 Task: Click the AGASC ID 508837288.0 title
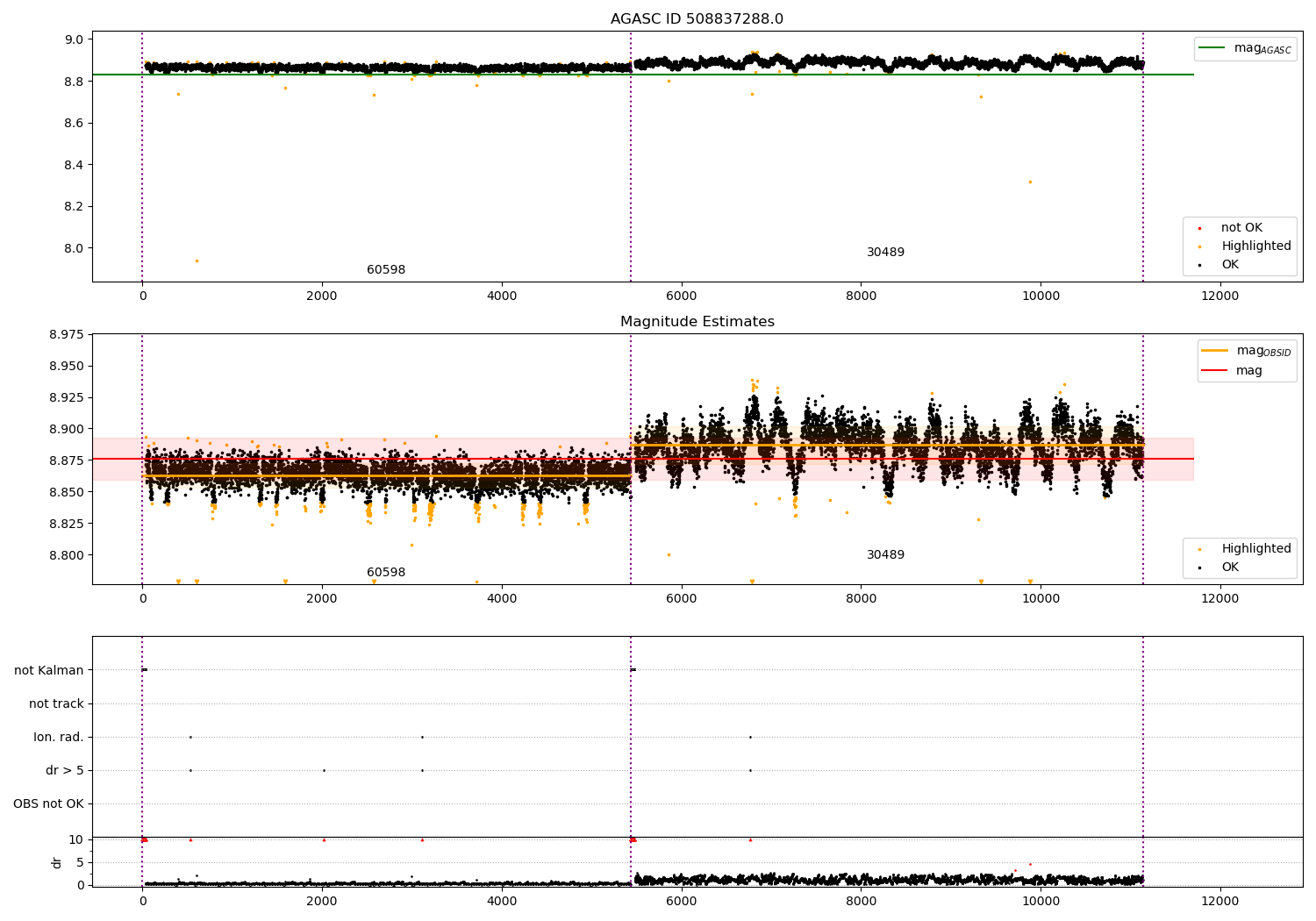[697, 19]
